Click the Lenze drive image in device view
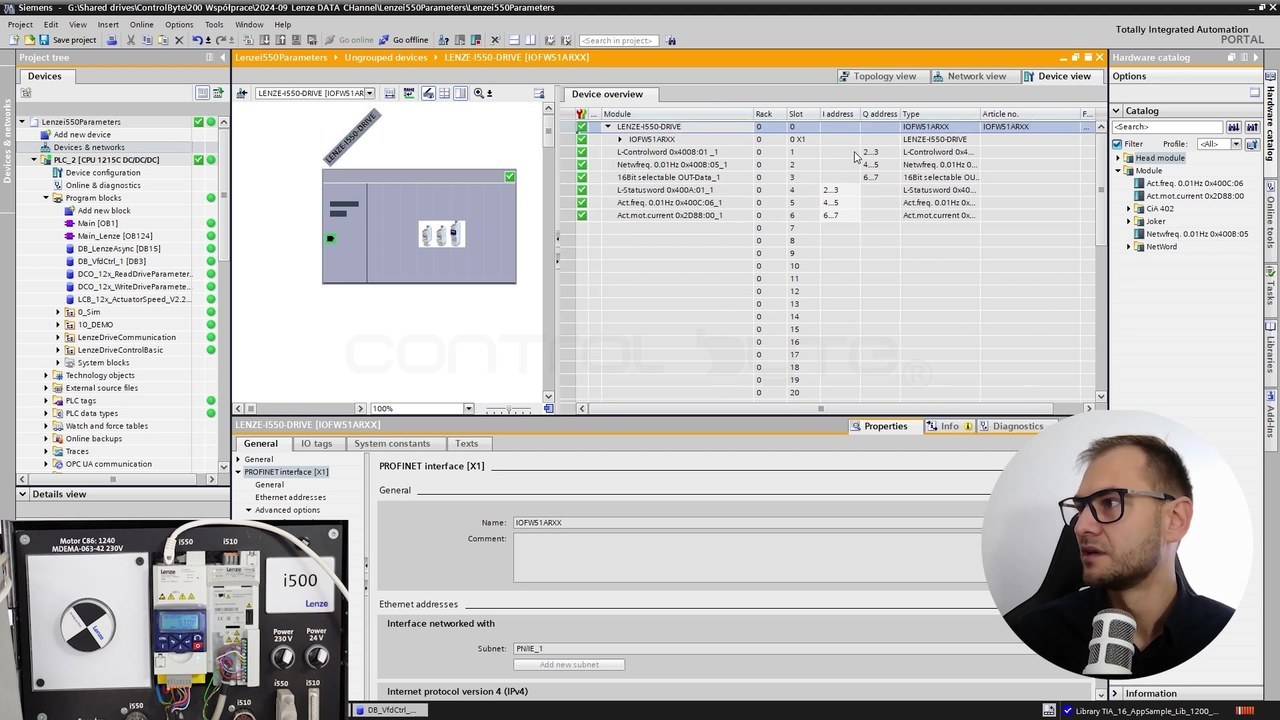The image size is (1280, 720). [x=441, y=234]
